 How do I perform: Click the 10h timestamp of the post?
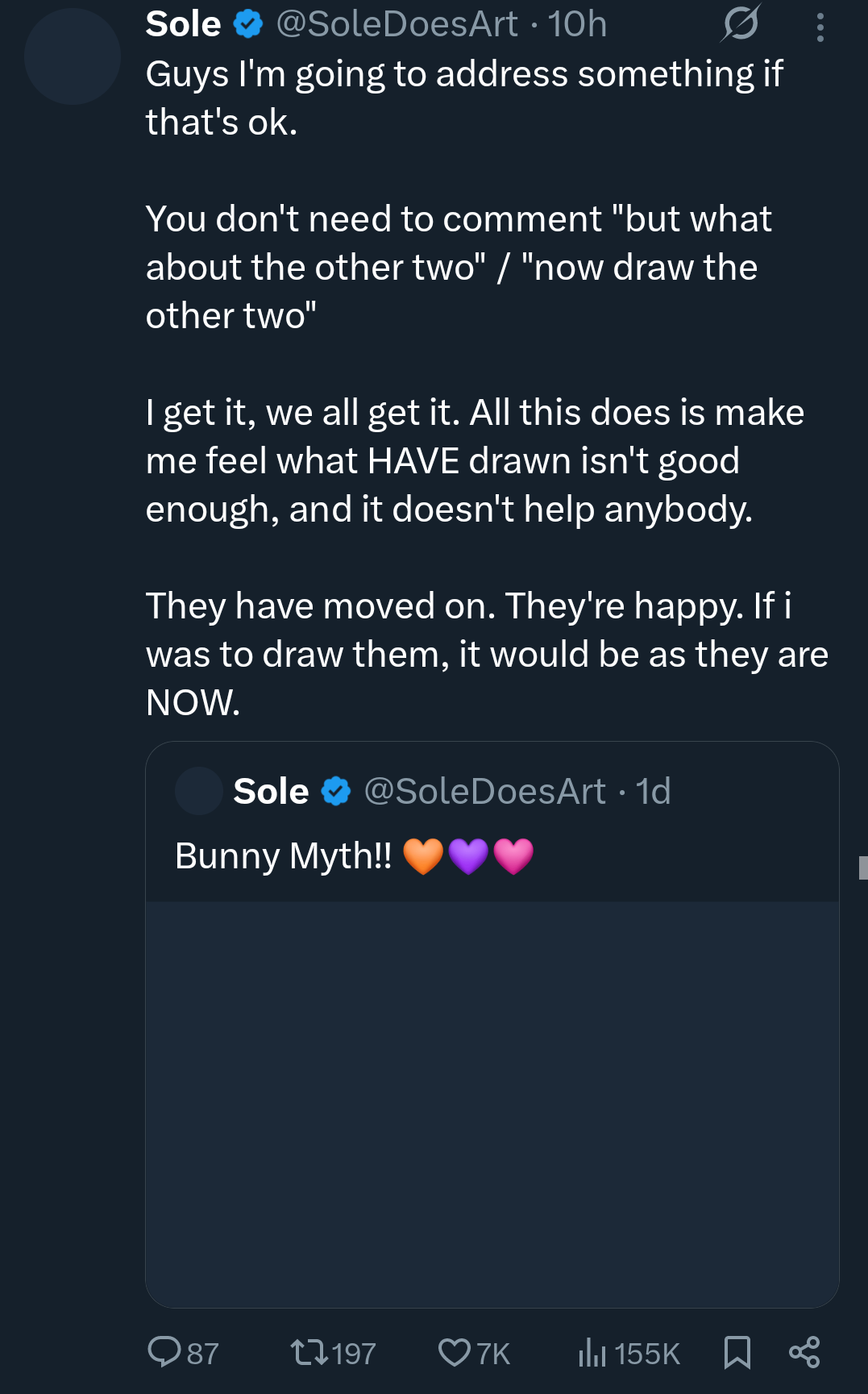coord(577,24)
